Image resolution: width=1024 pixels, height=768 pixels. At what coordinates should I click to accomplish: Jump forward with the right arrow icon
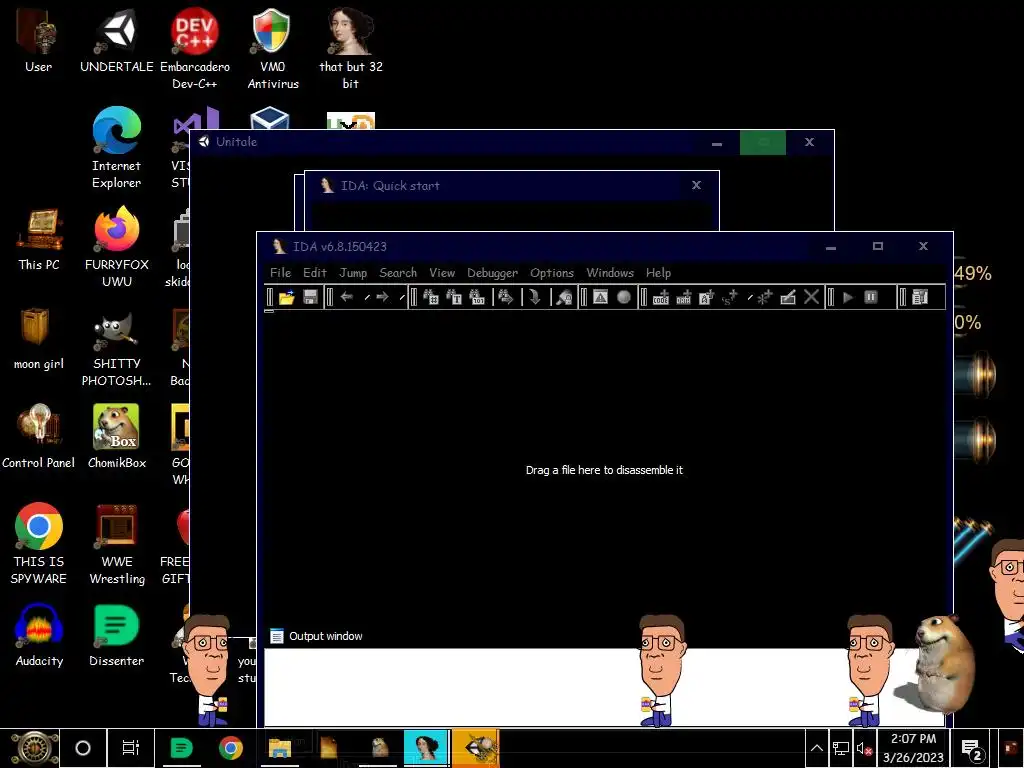383,298
